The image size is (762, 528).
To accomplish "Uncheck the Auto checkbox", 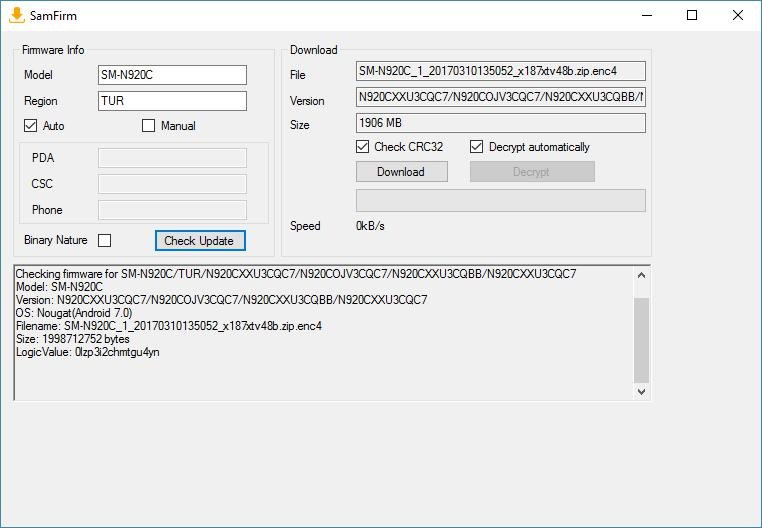I will [x=30, y=125].
